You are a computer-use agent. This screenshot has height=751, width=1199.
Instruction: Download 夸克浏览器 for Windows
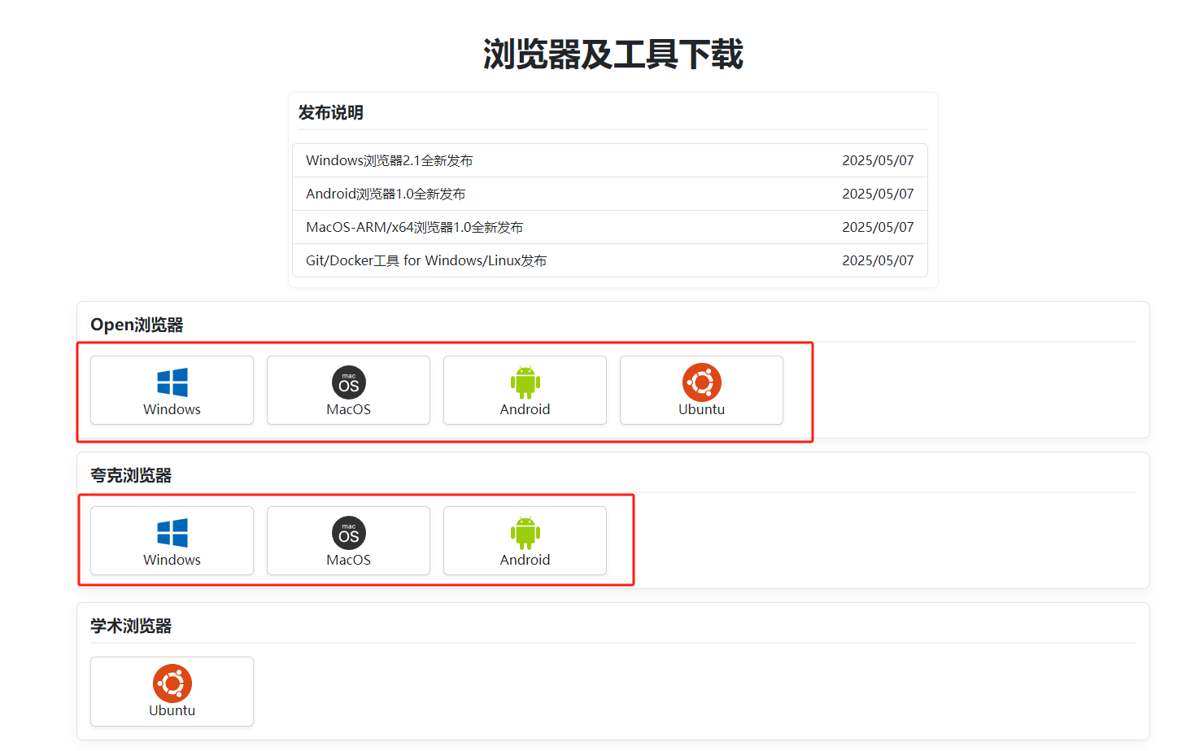pos(171,541)
